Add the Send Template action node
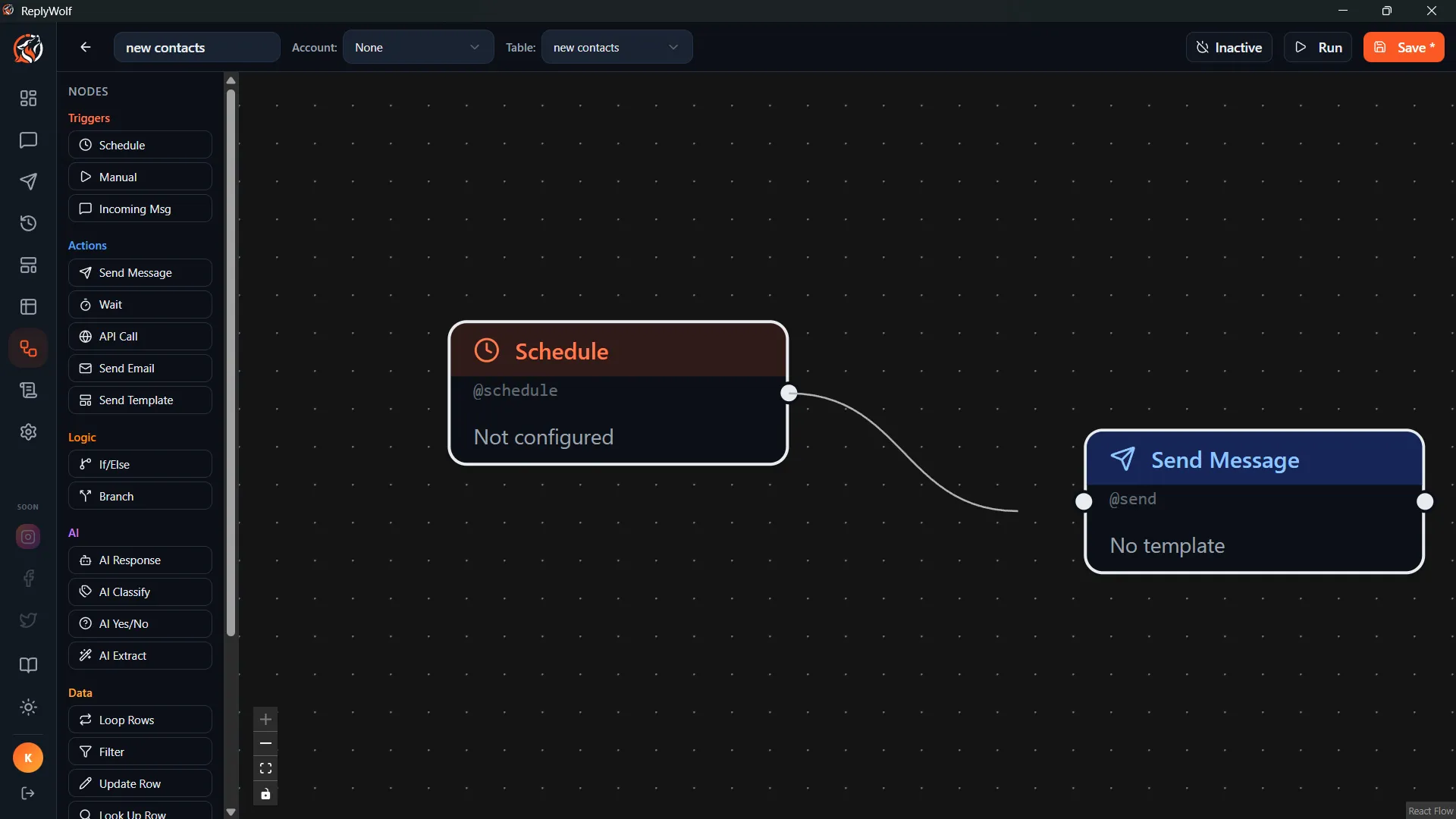 pos(140,400)
